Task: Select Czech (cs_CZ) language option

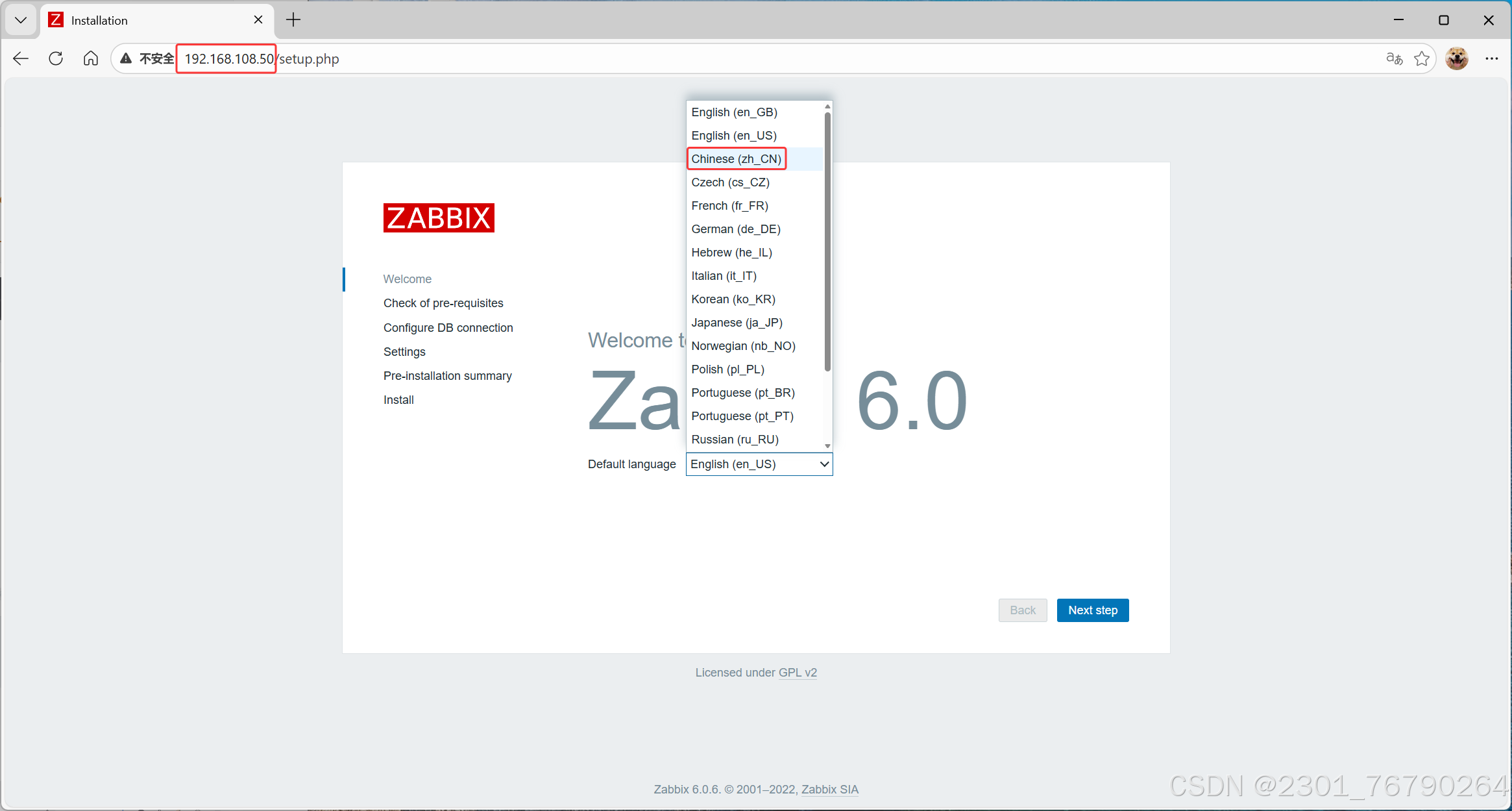Action: [x=755, y=182]
